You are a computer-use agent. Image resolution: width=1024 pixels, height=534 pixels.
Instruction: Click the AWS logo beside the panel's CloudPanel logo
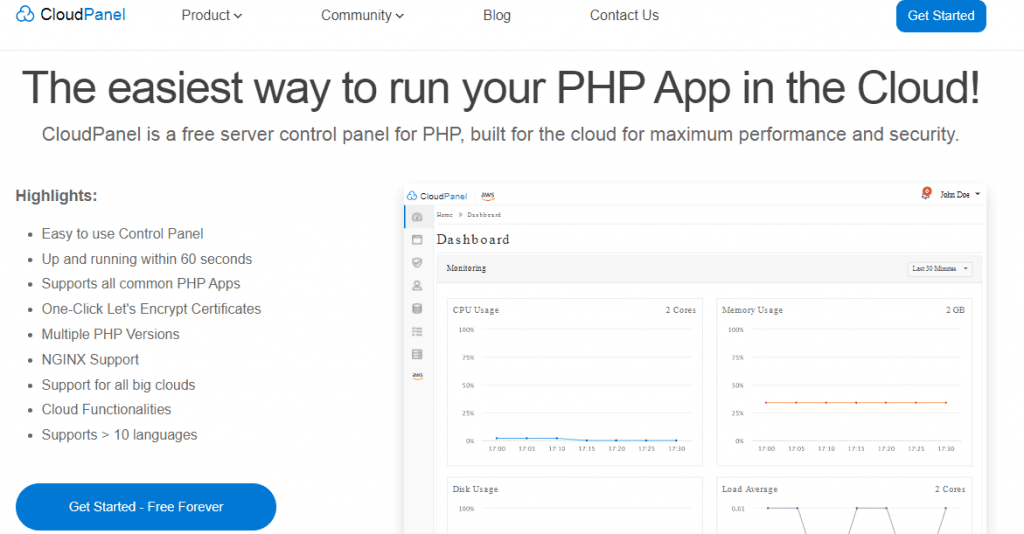point(488,196)
